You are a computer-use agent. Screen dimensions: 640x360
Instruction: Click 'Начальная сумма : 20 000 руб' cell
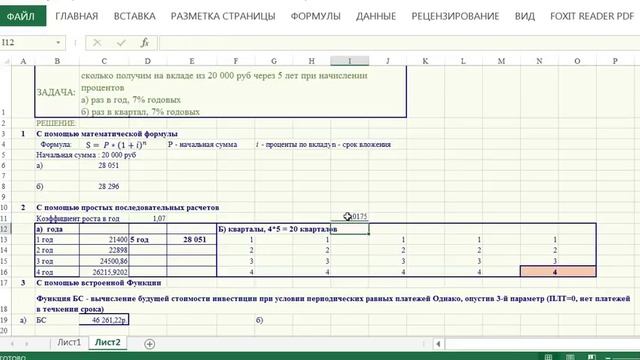[86, 155]
